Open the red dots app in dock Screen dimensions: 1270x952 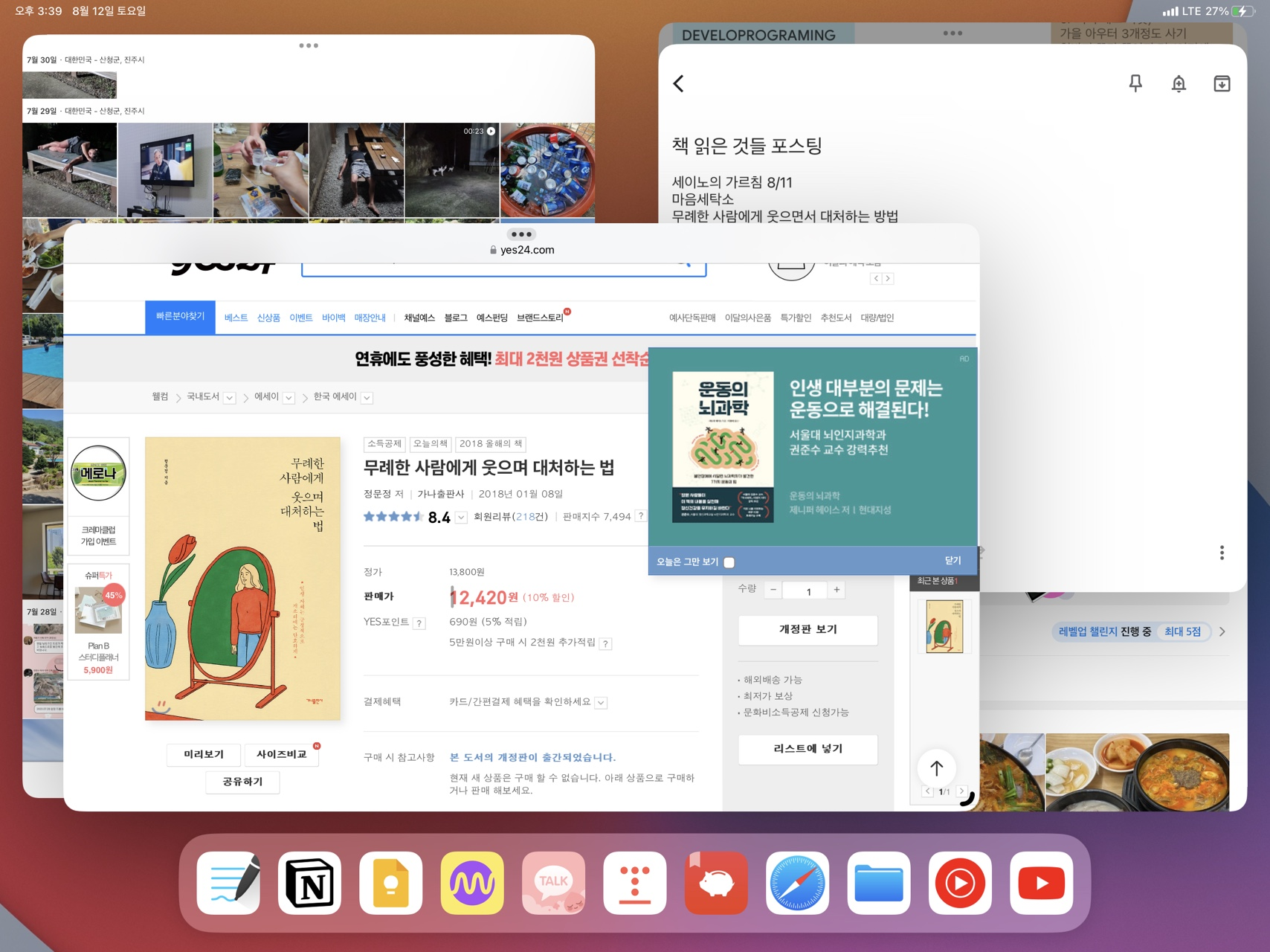coord(635,883)
